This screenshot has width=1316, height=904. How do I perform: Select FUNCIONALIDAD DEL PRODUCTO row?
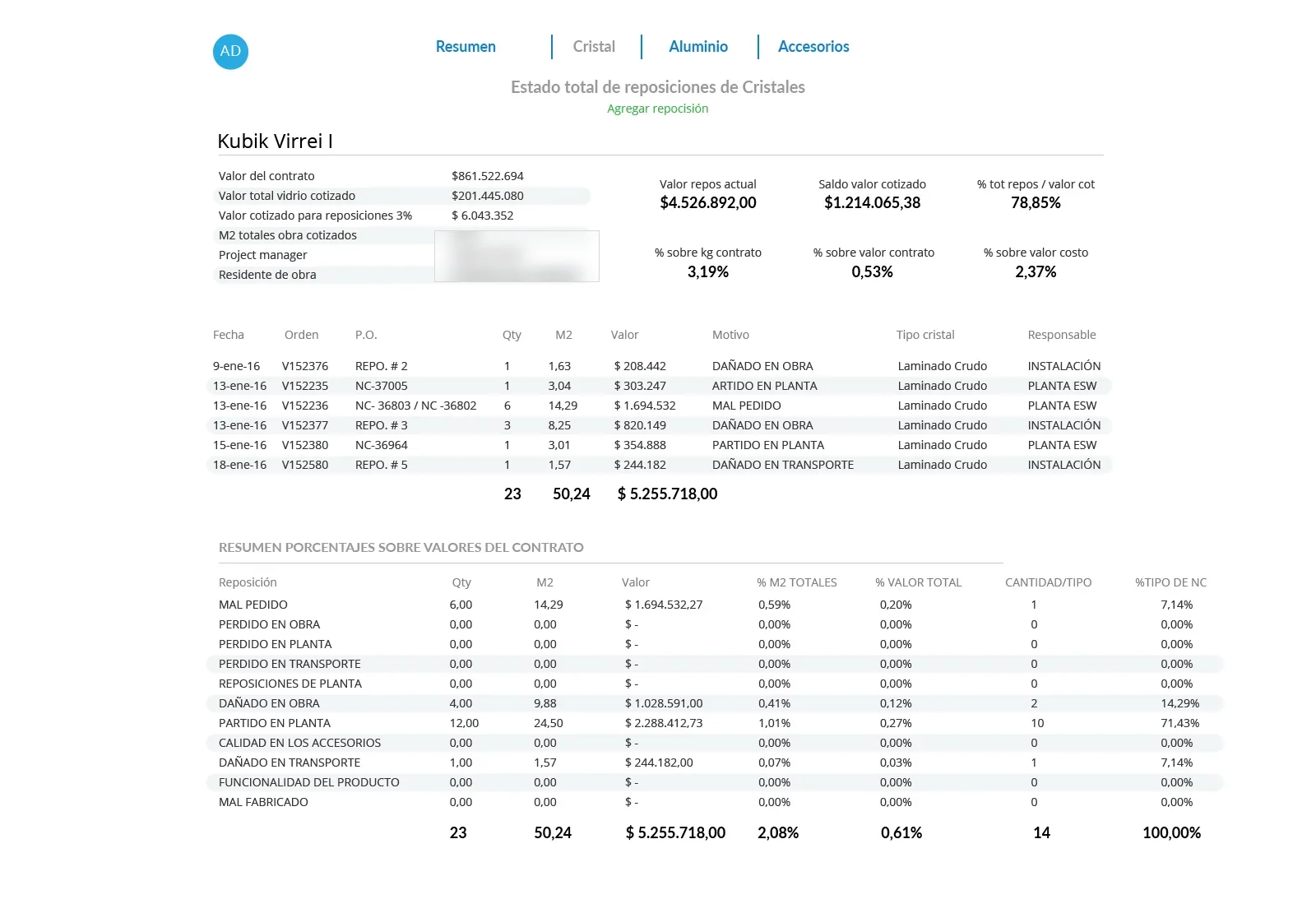(x=715, y=782)
